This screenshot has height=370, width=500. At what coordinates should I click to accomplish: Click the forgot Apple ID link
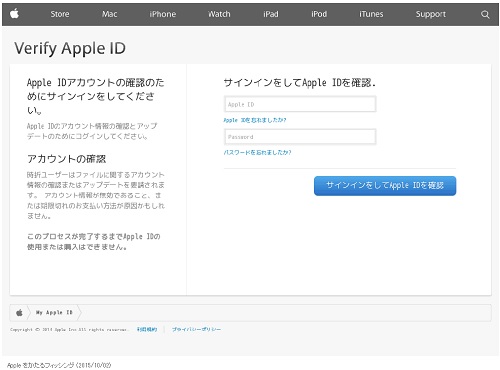(255, 120)
